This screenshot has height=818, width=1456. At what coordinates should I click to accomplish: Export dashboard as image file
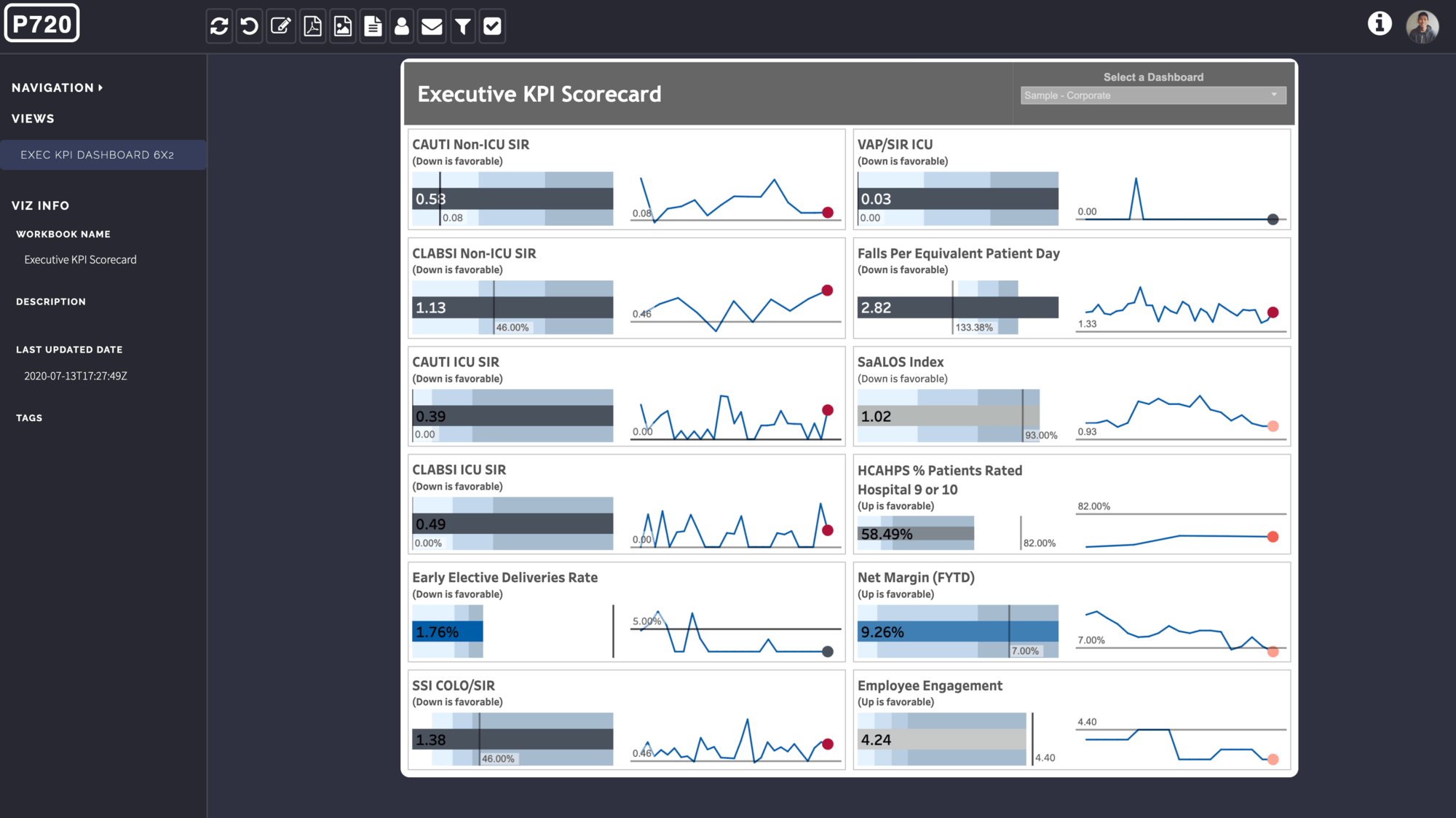[343, 26]
